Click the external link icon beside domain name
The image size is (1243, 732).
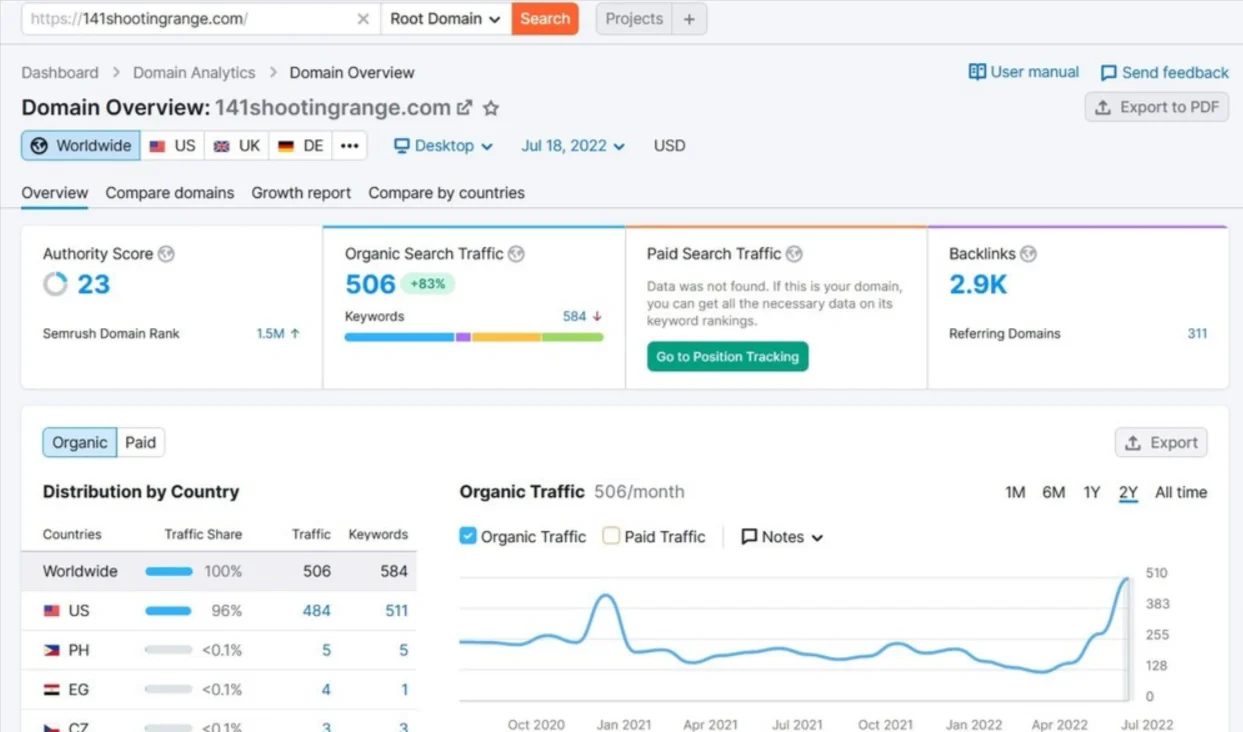click(465, 108)
